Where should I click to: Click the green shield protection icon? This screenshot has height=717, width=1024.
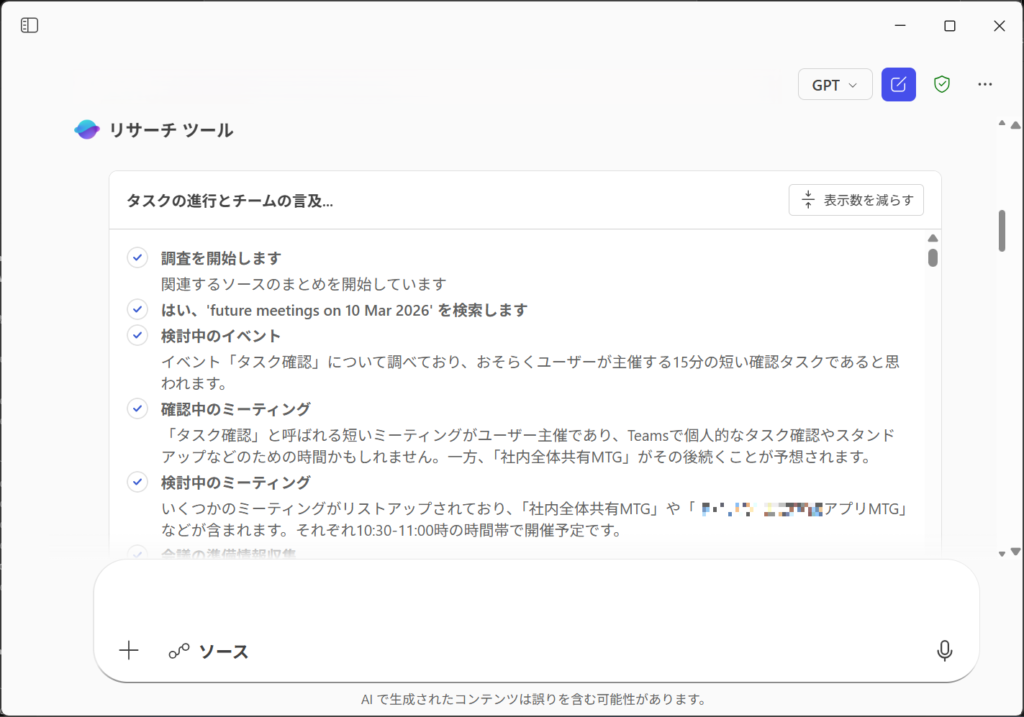941,85
